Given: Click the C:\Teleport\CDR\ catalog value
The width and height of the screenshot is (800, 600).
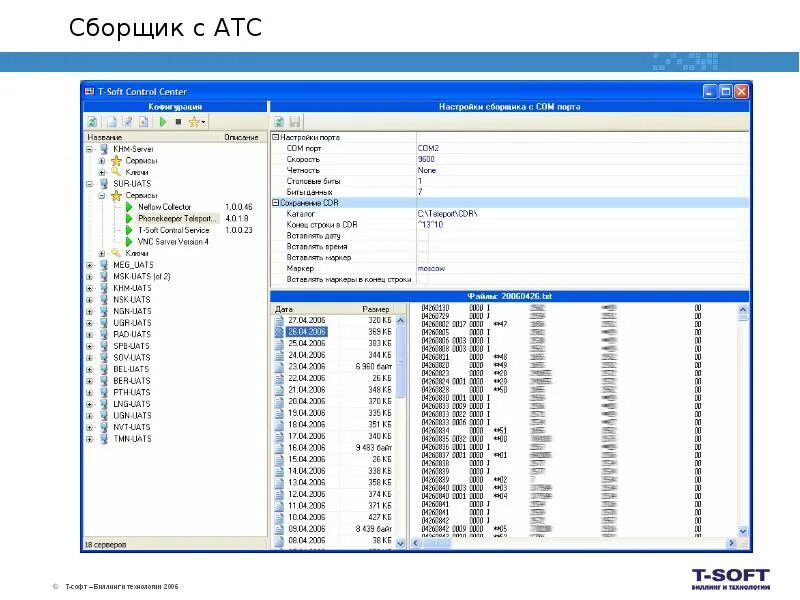Looking at the screenshot, I should [x=447, y=214].
